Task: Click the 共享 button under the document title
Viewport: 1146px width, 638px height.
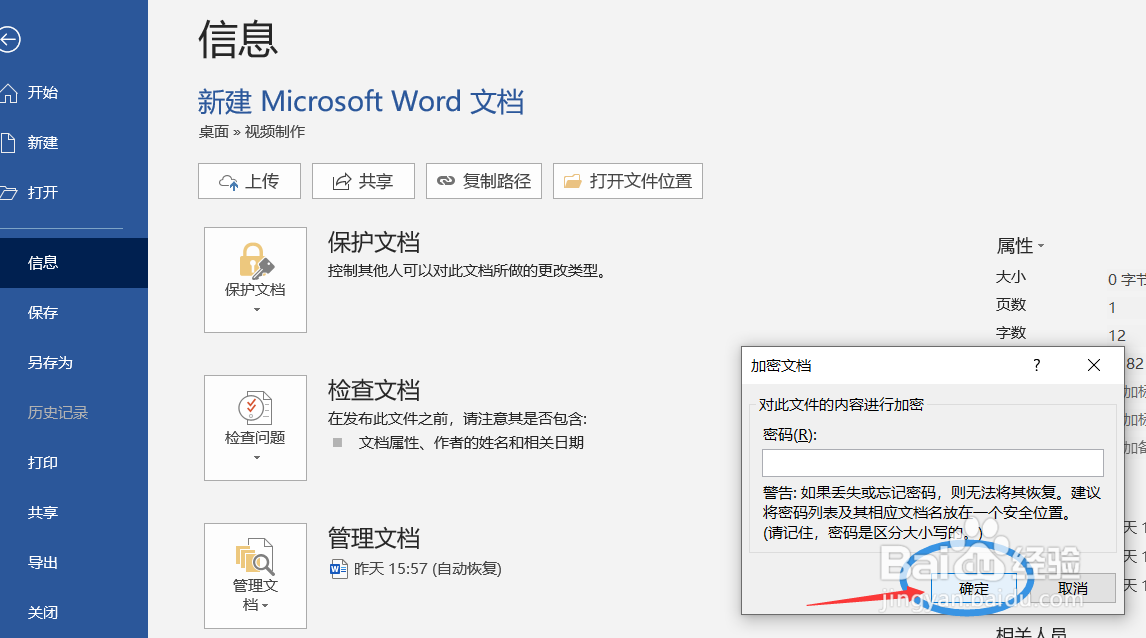Action: [x=363, y=181]
